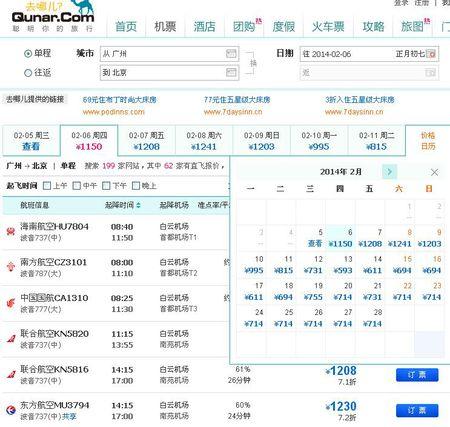Image resolution: width=450 pixels, height=427 pixels.
Task: Click departure date field 2014-02-06
Action: [369, 54]
